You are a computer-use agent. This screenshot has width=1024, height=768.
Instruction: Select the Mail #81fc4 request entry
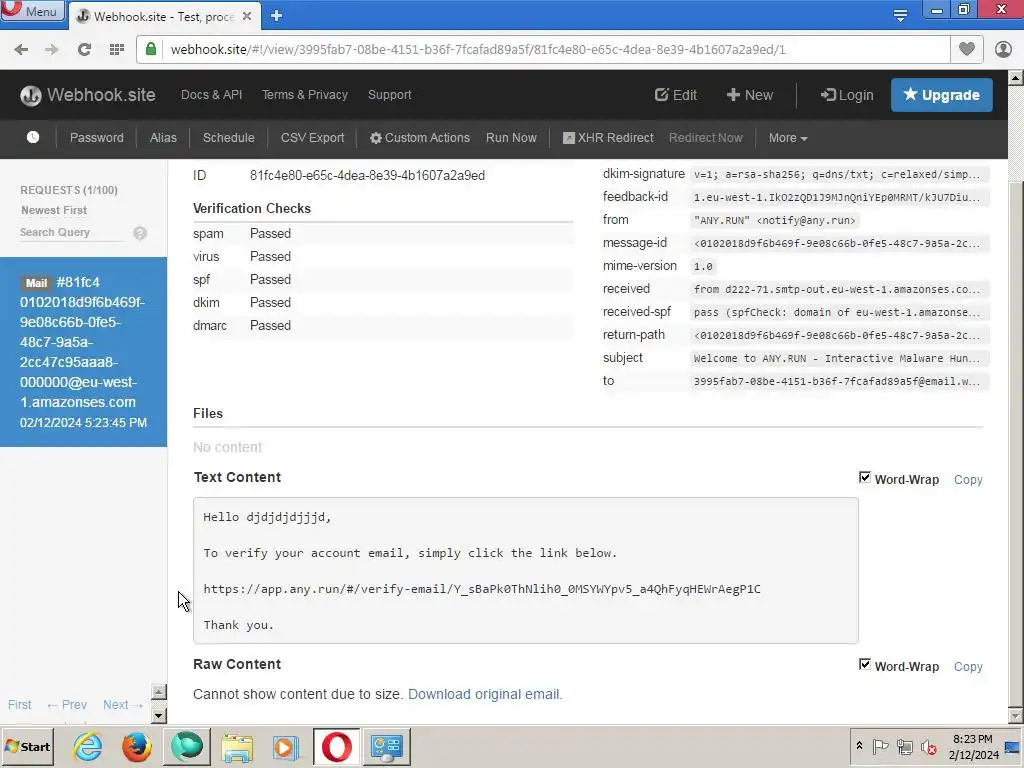click(x=84, y=352)
